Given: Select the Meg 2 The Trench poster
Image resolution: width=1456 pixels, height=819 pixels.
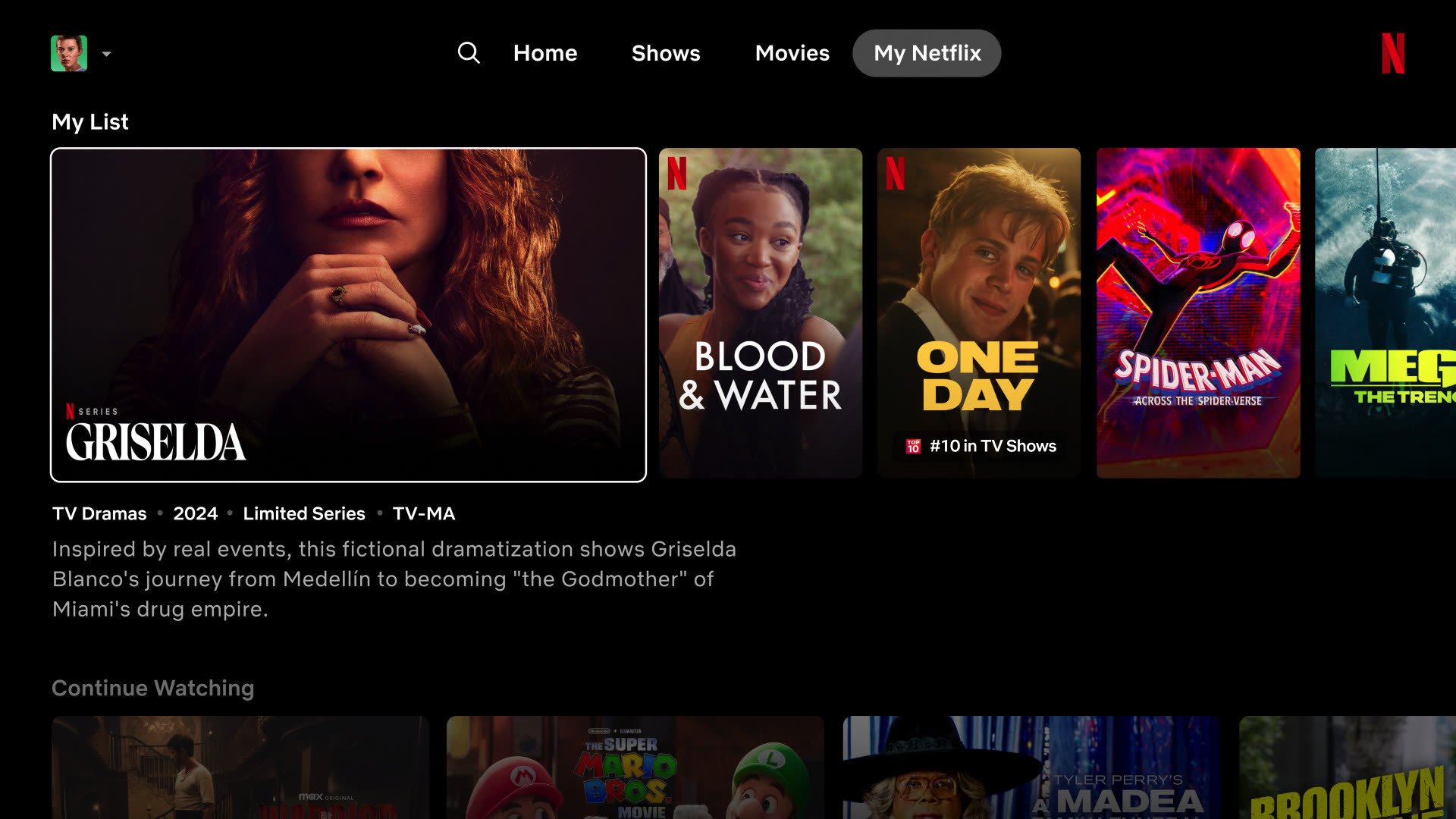Looking at the screenshot, I should click(1385, 313).
